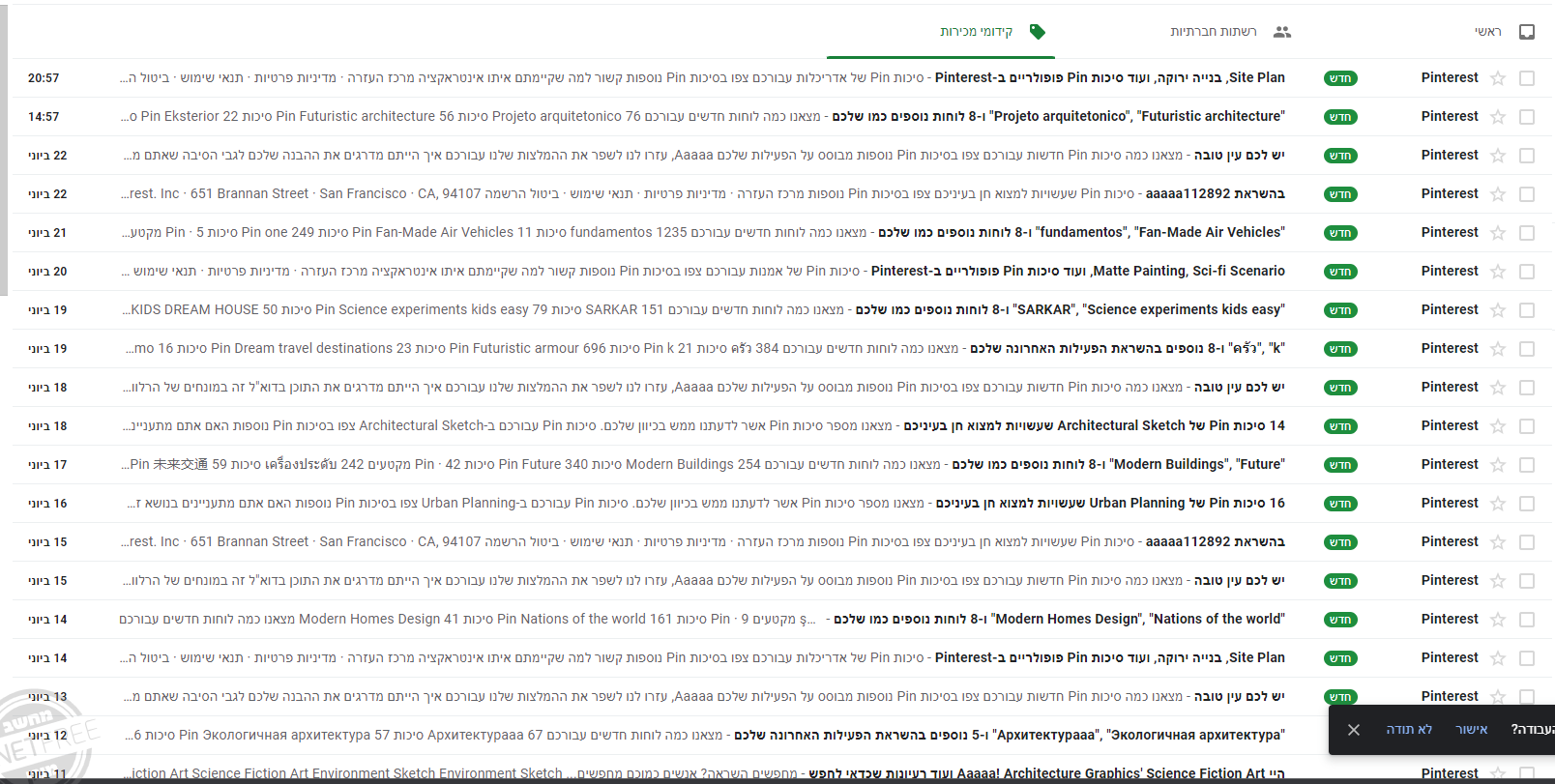Star the 13 ביוני 'יש לכם עין טובה' email
The width and height of the screenshot is (1555, 784).
click(1498, 697)
